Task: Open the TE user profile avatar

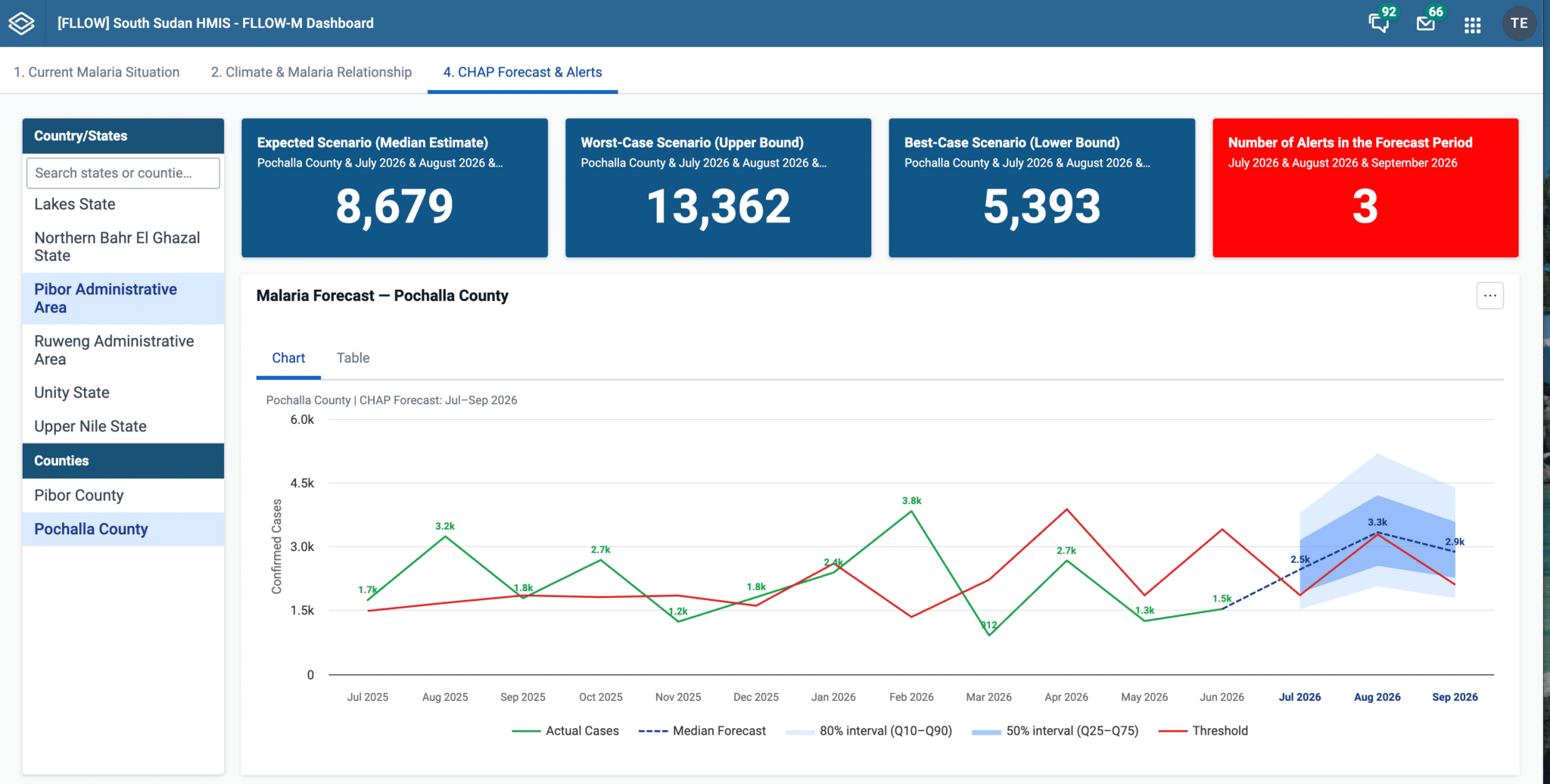Action: pyautogui.click(x=1518, y=23)
